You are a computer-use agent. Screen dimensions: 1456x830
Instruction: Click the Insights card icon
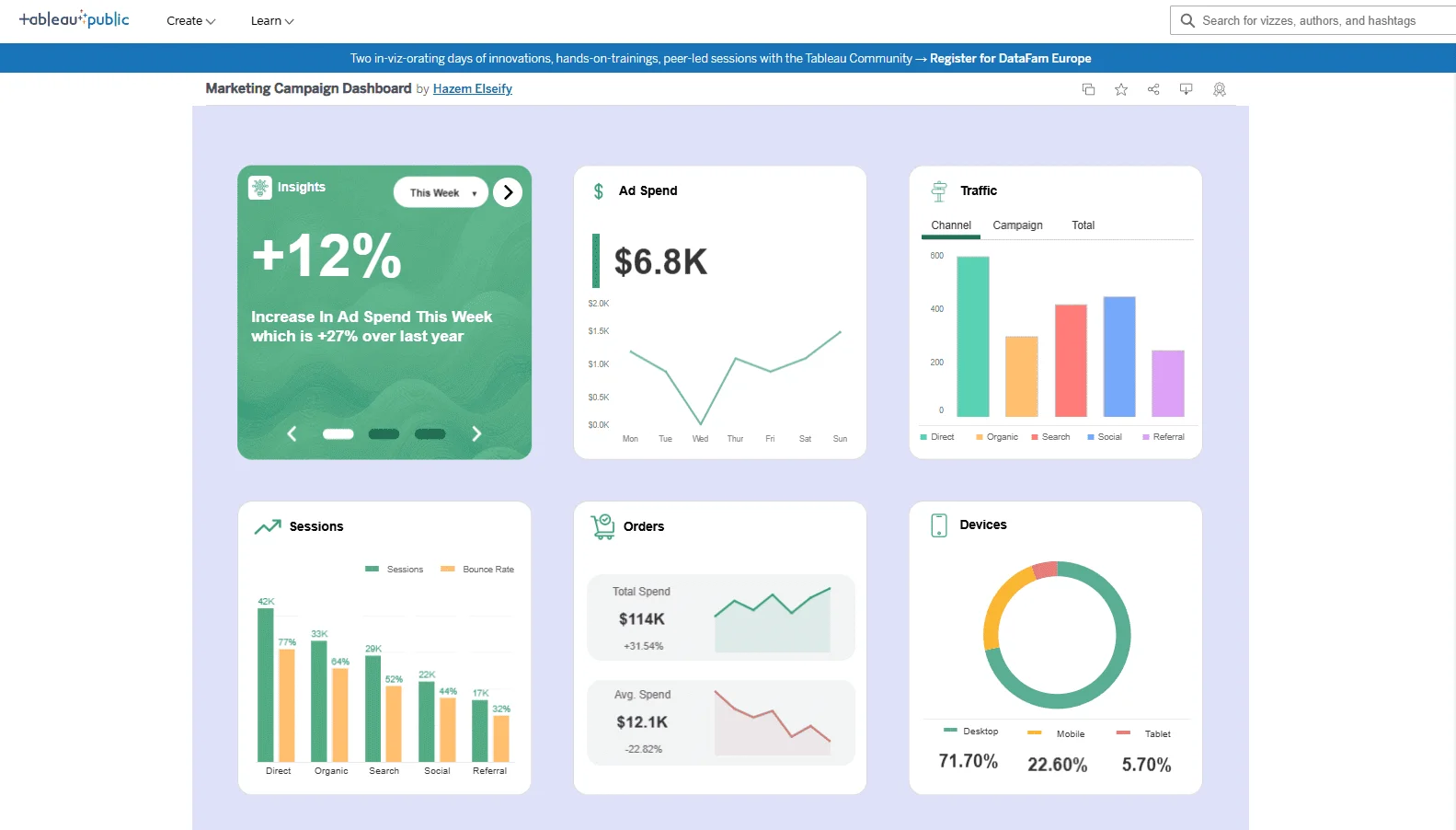tap(260, 188)
